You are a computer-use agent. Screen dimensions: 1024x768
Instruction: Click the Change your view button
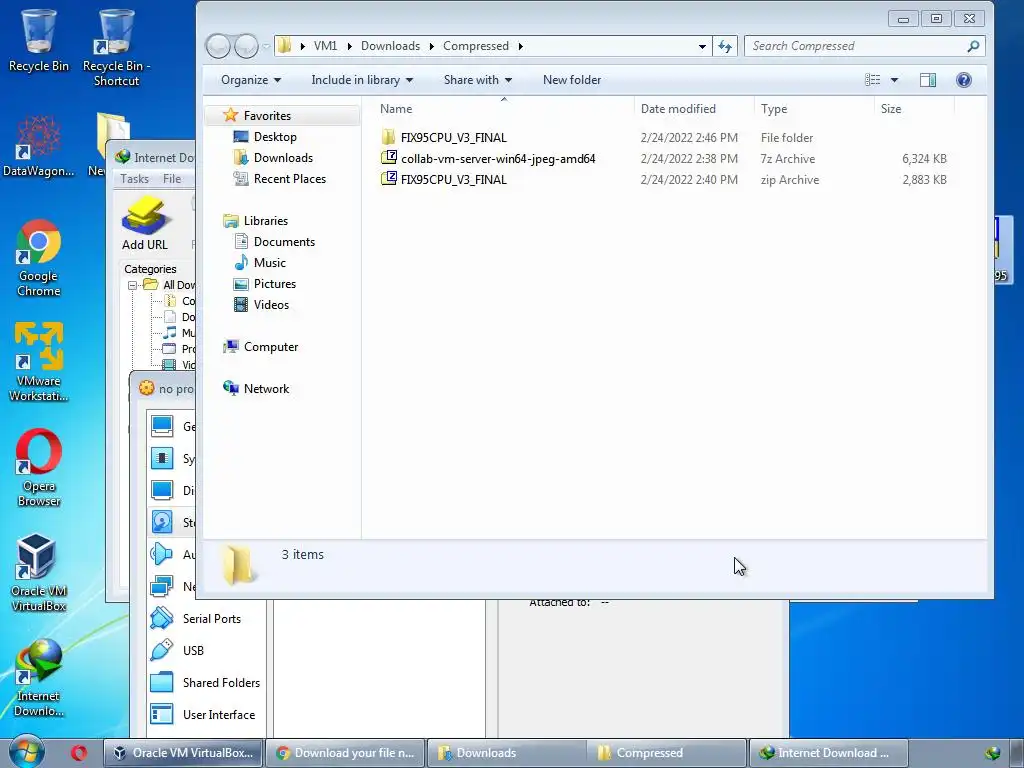pos(872,80)
